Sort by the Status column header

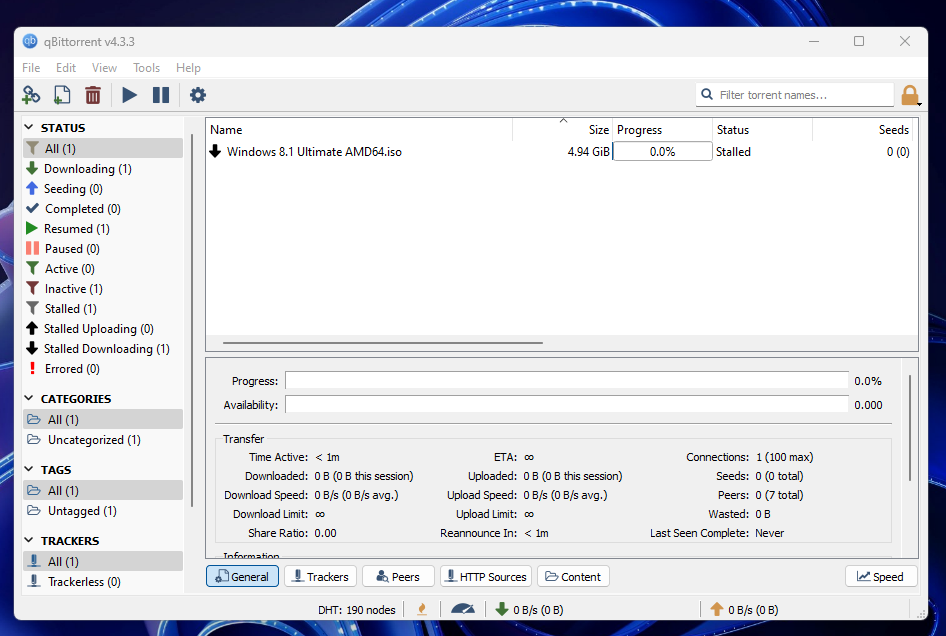coord(763,129)
